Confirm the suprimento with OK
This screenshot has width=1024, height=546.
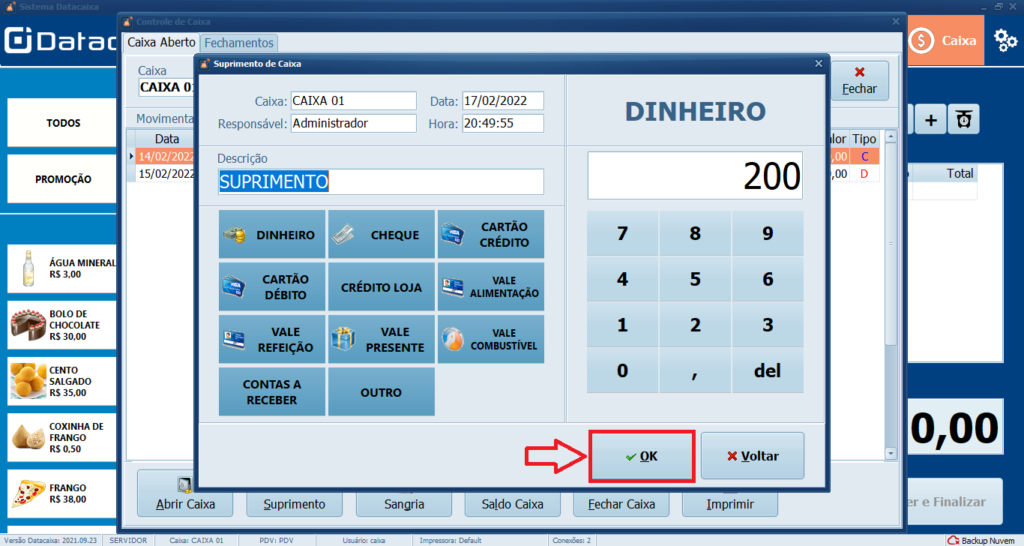coord(642,456)
